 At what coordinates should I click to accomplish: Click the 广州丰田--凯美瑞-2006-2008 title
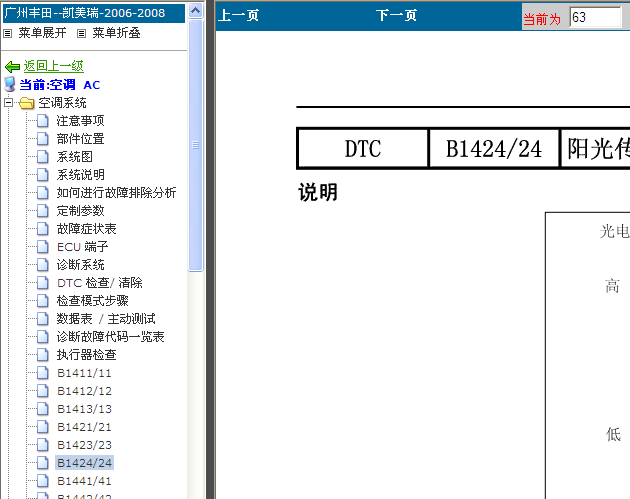click(x=85, y=13)
